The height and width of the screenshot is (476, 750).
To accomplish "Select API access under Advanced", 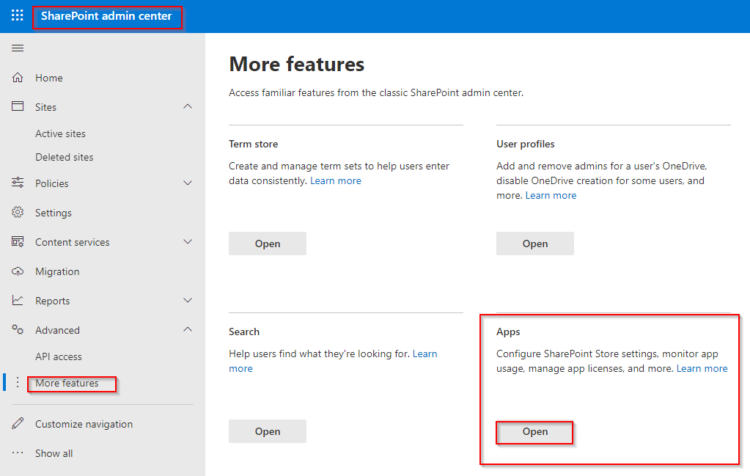I will [58, 357].
